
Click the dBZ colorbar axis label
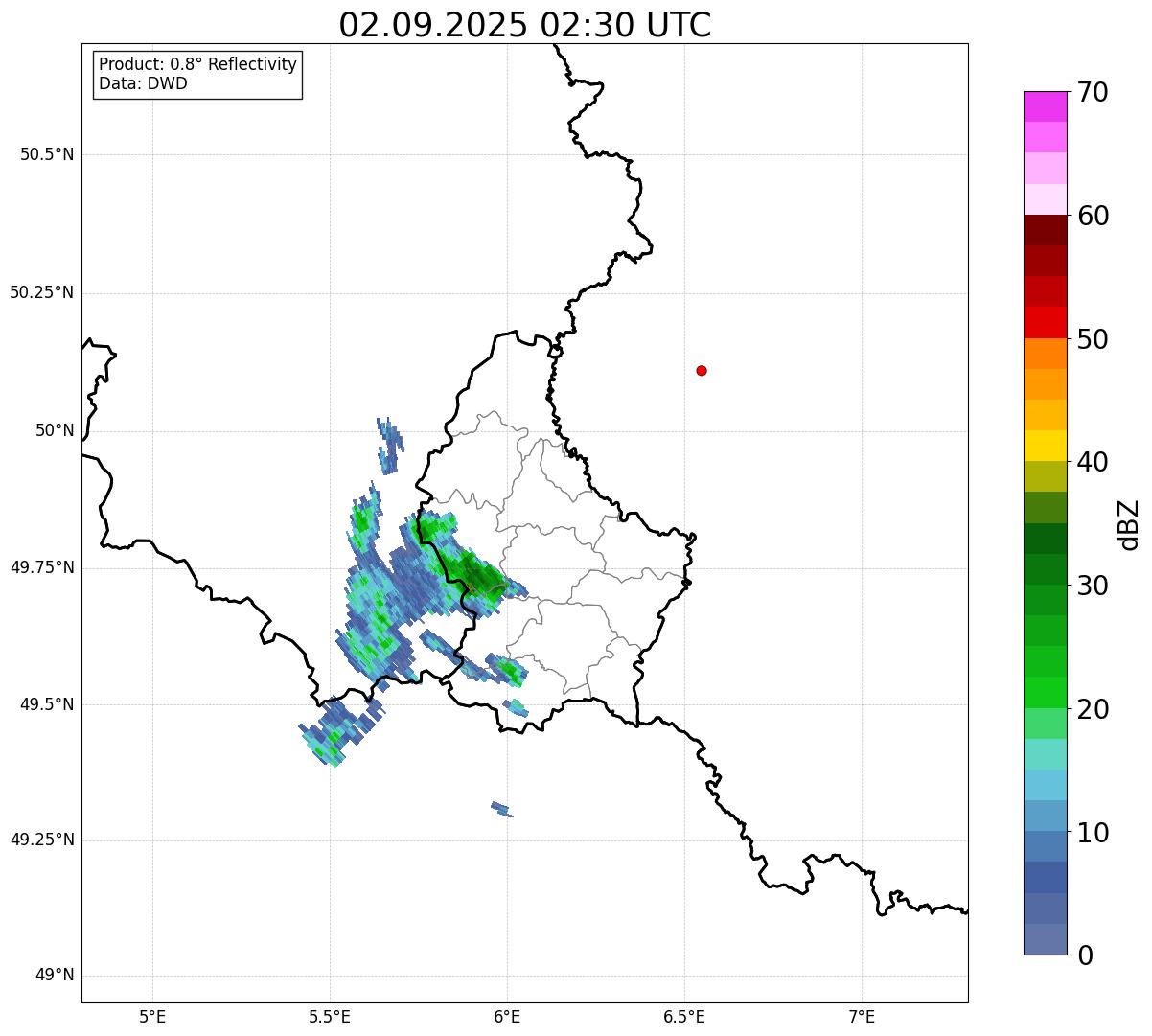[1129, 524]
